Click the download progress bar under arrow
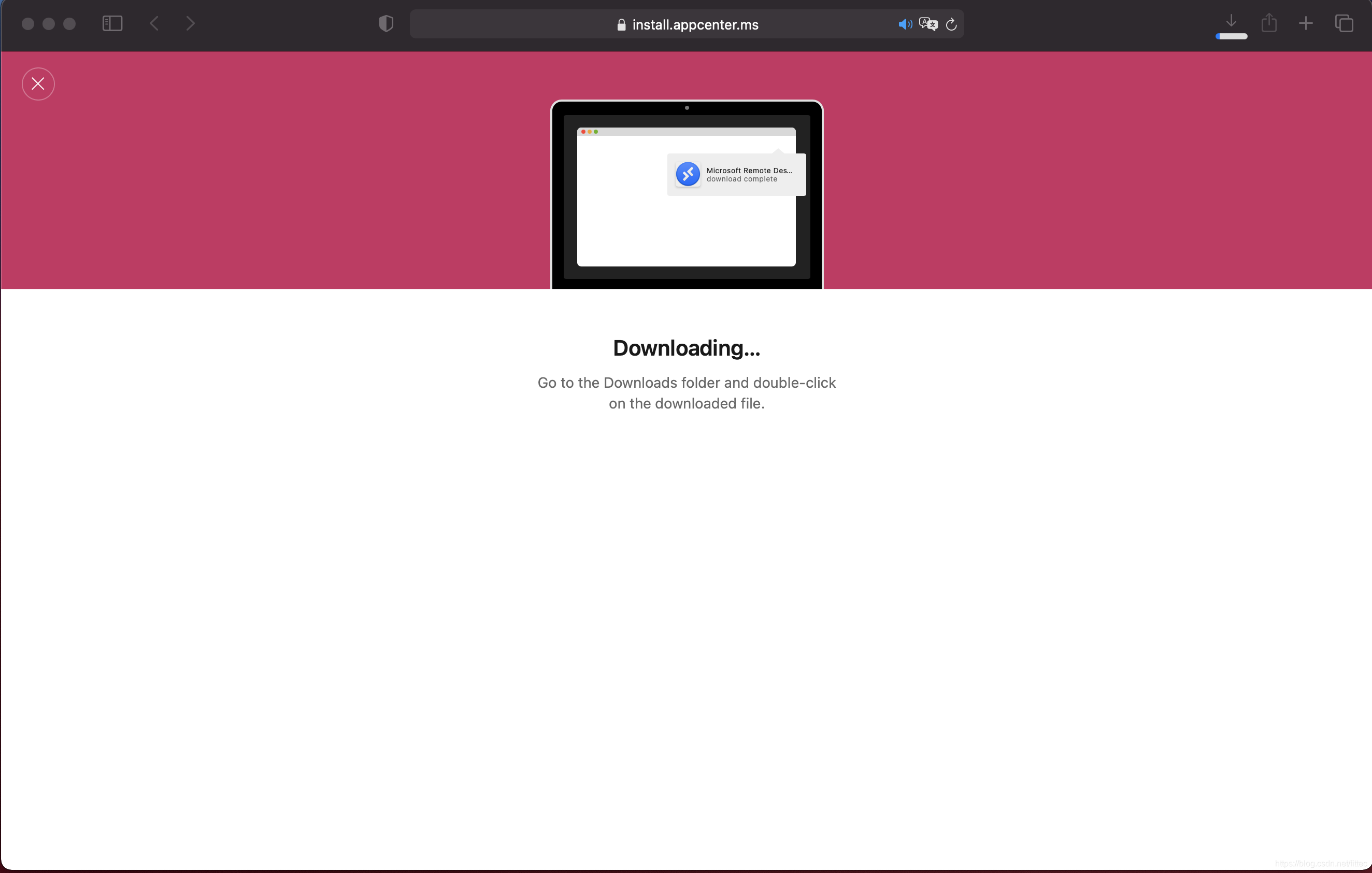The width and height of the screenshot is (1372, 873). pos(1231,36)
